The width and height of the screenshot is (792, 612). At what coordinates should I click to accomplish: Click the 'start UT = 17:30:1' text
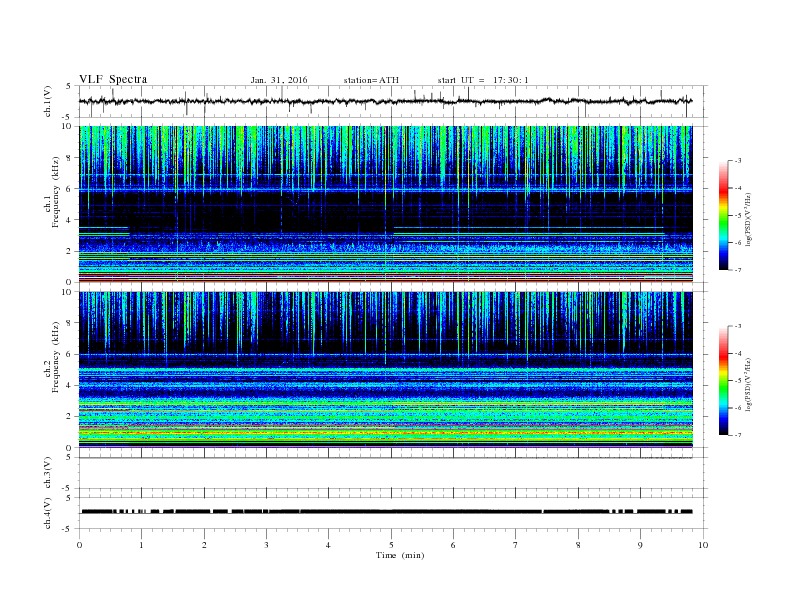483,80
